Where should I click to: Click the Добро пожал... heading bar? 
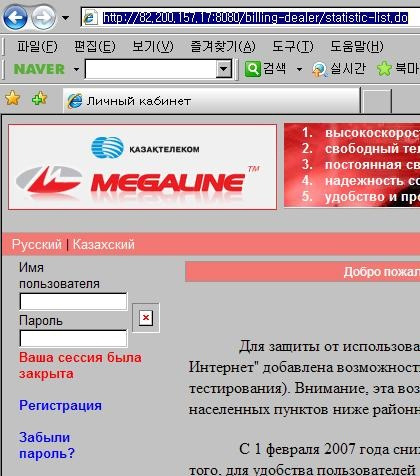(x=303, y=272)
